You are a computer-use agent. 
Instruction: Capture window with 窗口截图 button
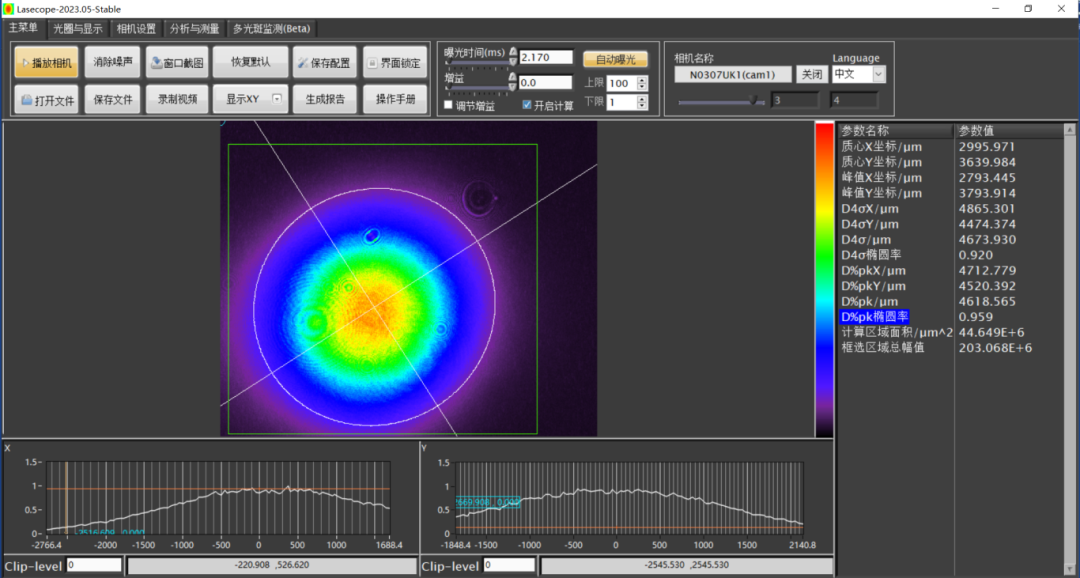(x=177, y=62)
